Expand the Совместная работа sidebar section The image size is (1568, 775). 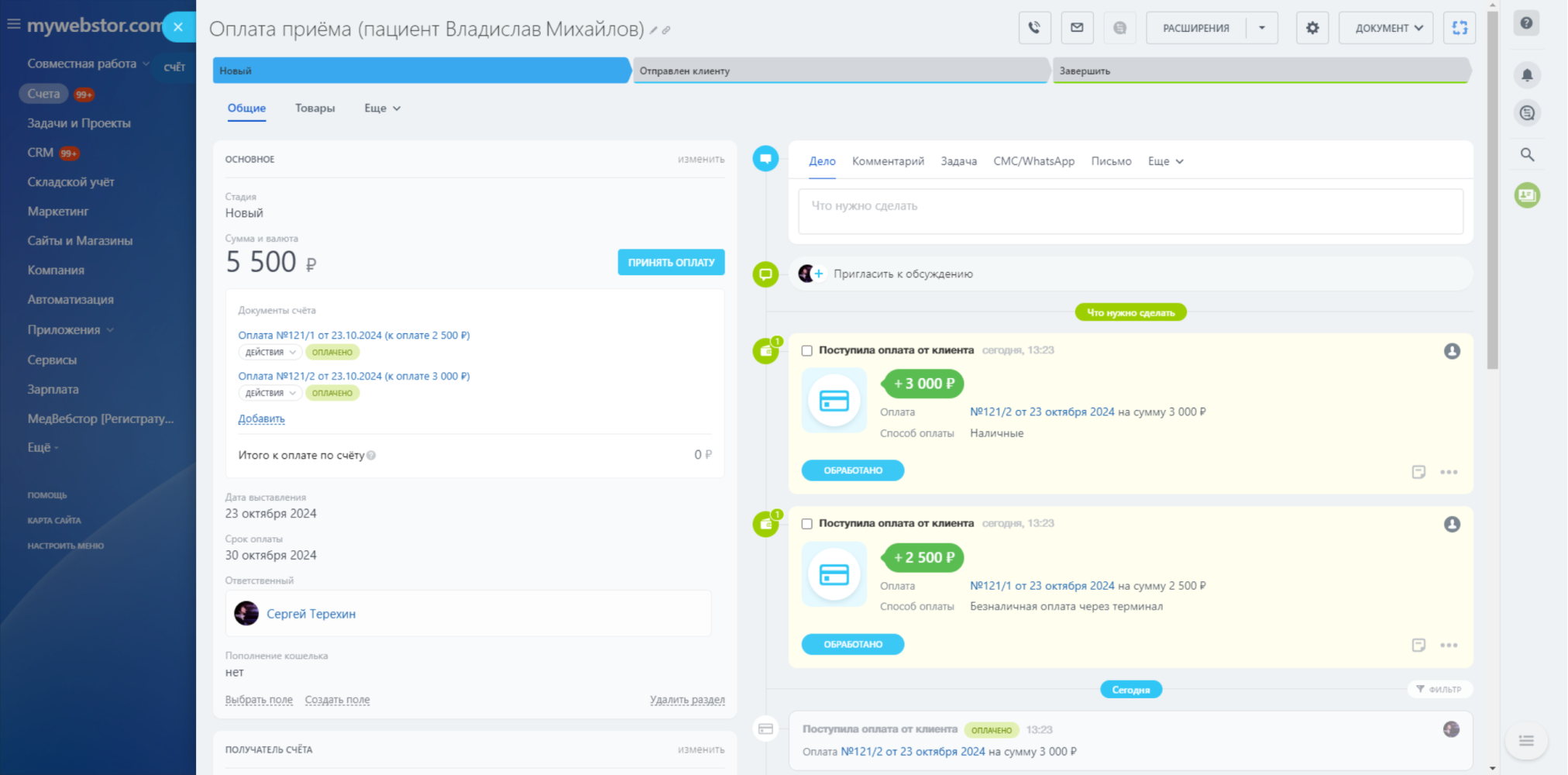pyautogui.click(x=88, y=64)
